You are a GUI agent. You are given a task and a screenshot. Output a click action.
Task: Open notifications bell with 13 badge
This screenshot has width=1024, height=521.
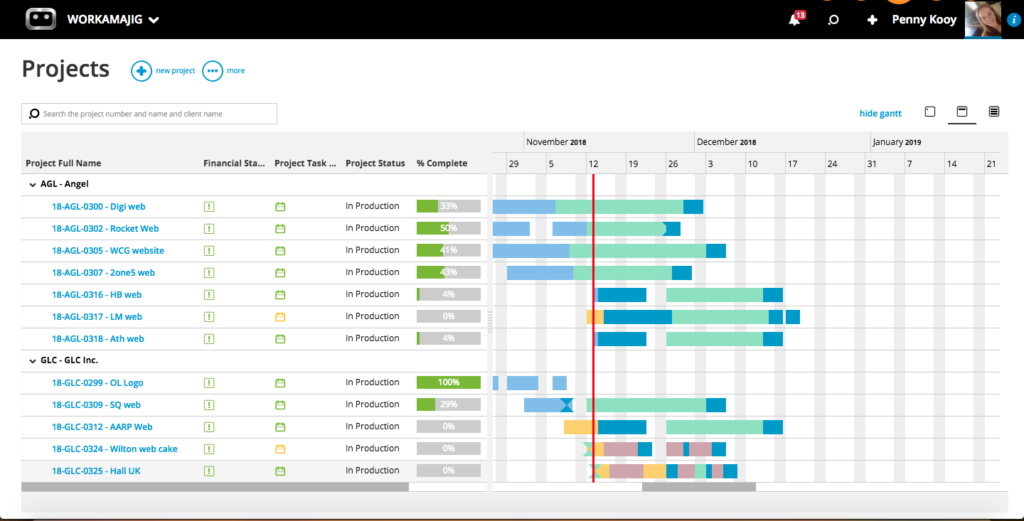[x=795, y=18]
